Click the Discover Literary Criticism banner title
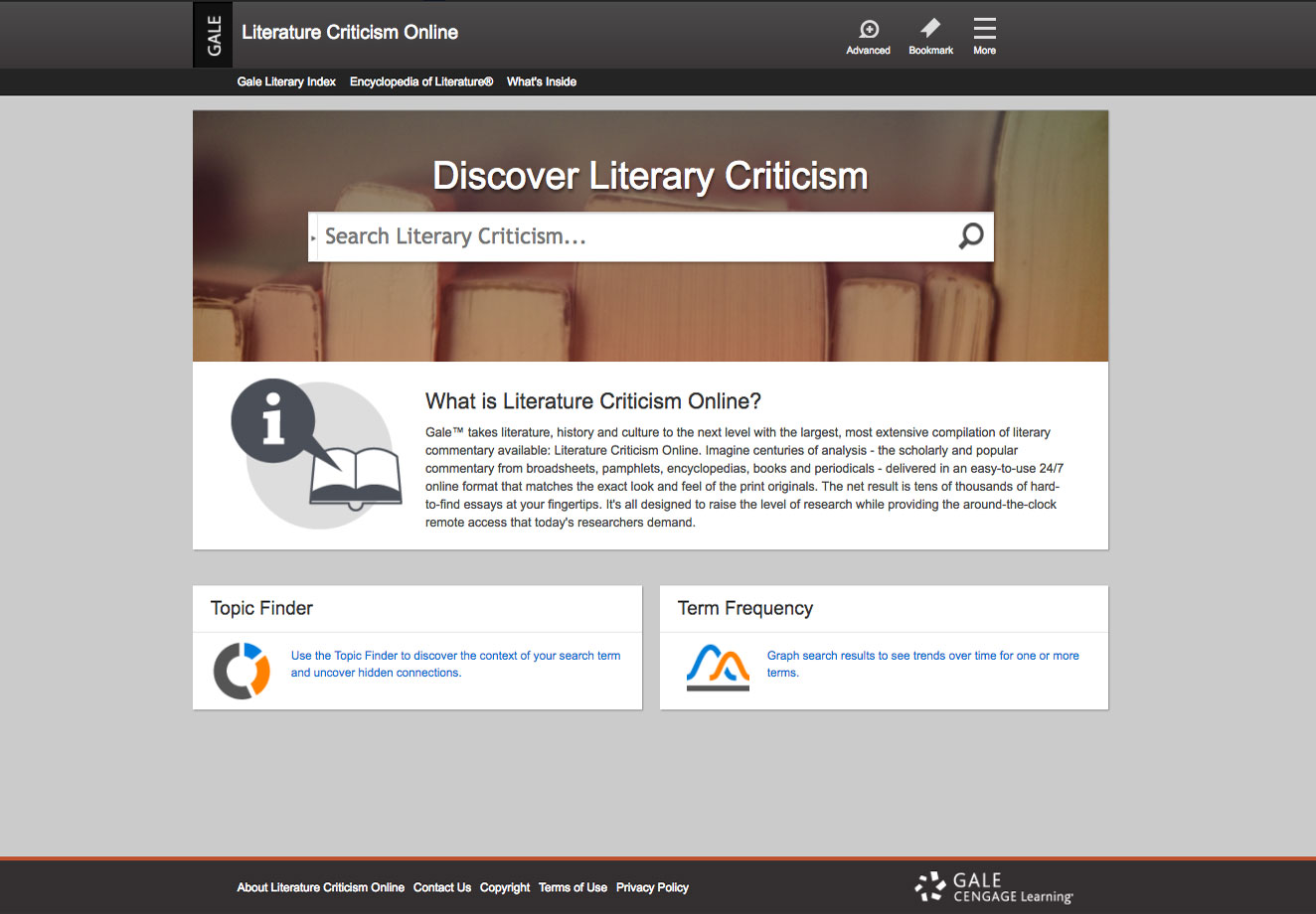This screenshot has width=1316, height=914. tap(650, 176)
